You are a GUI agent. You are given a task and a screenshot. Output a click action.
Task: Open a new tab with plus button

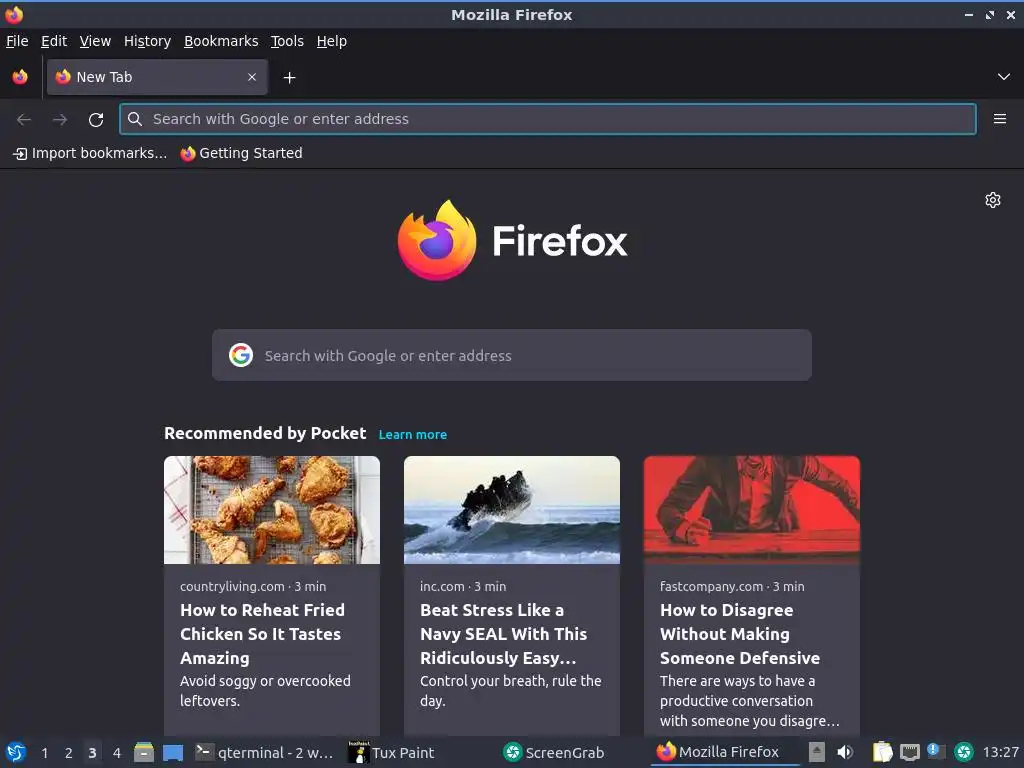(289, 78)
